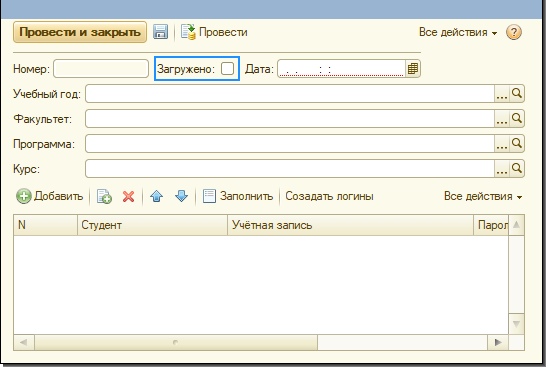Click the N column header
The width and height of the screenshot is (548, 368).
[45, 225]
